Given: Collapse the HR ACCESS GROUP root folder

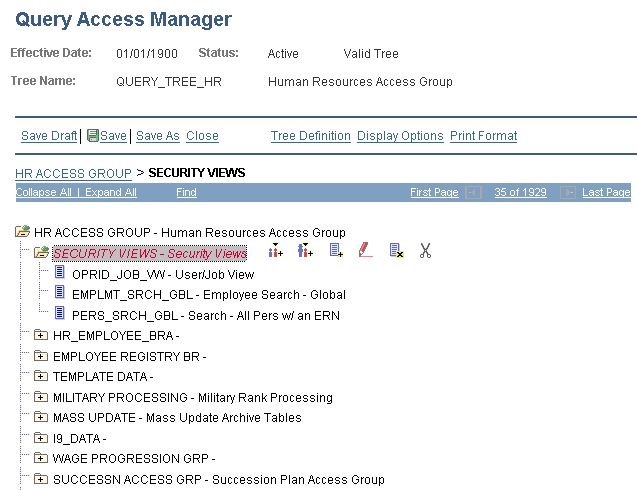Looking at the screenshot, I should 22,232.
